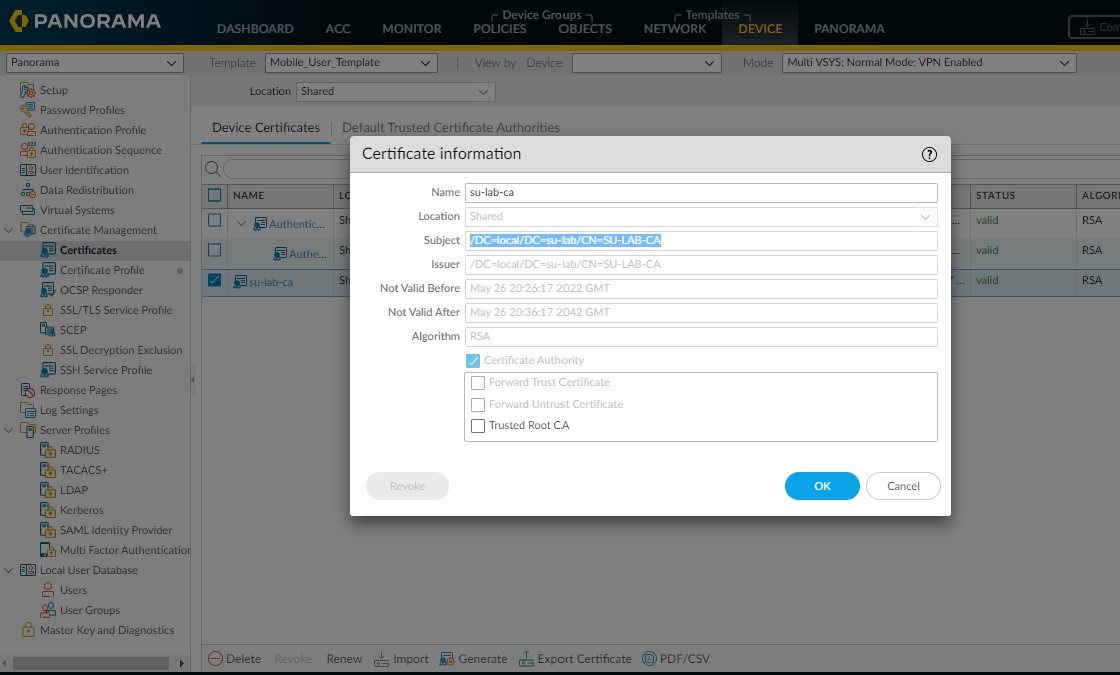Open help via the question mark icon
Screen dimensions: 1120x675
pyautogui.click(x=928, y=154)
